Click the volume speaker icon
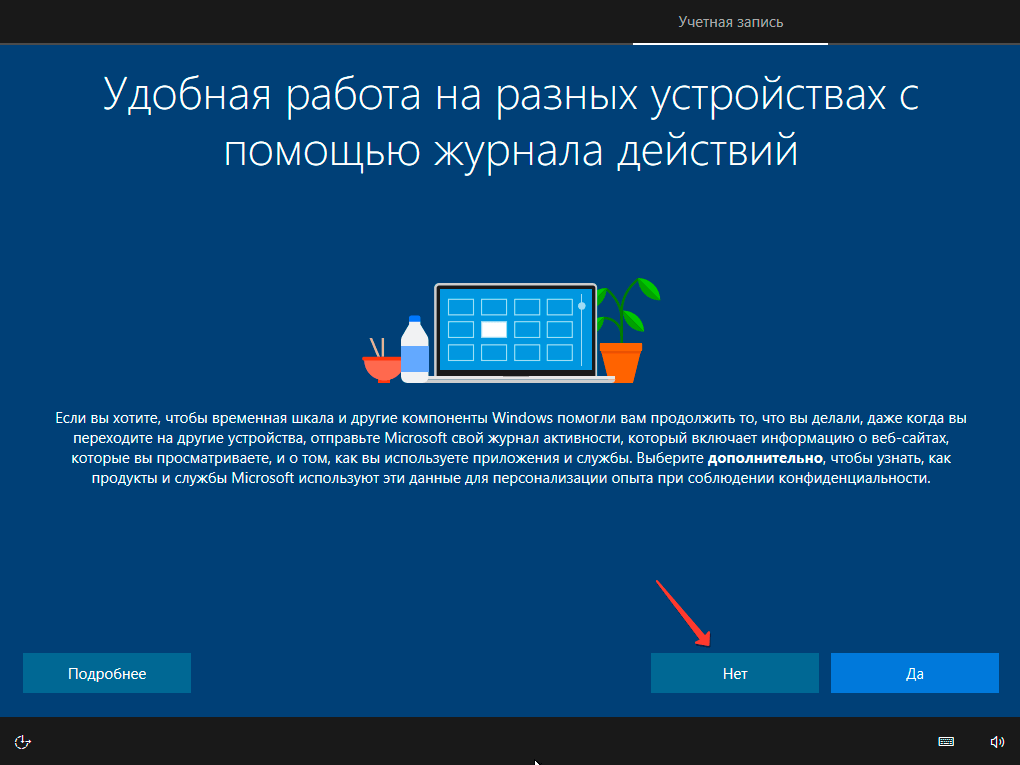1020x765 pixels. (996, 742)
